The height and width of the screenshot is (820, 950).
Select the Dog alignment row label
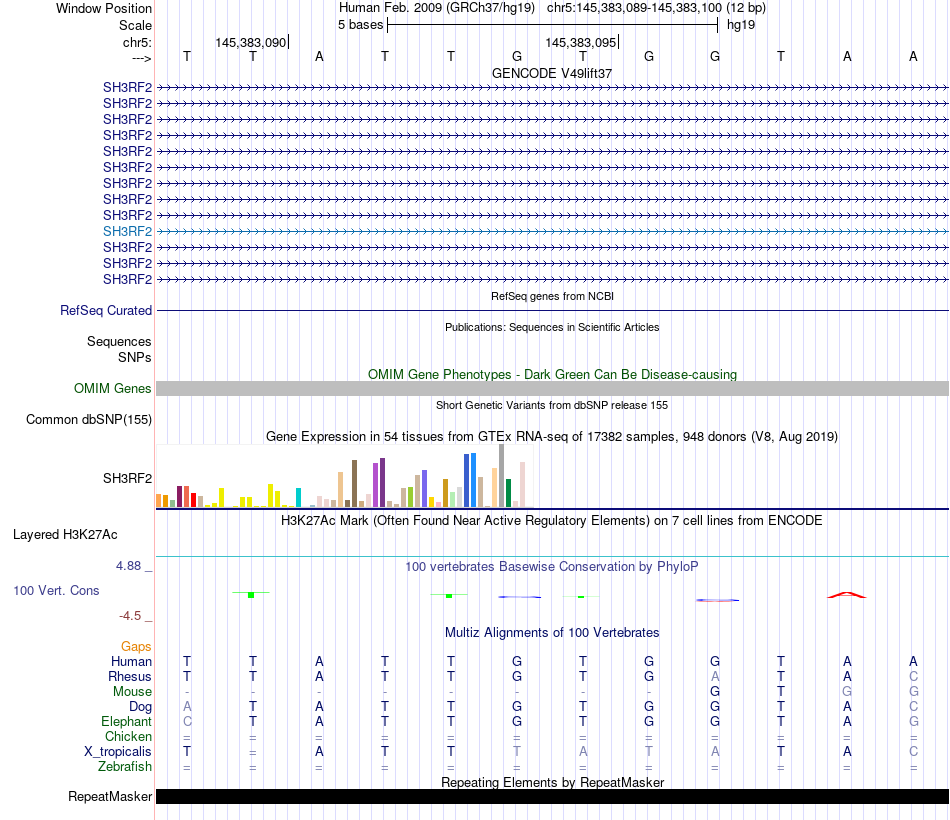[x=140, y=707]
